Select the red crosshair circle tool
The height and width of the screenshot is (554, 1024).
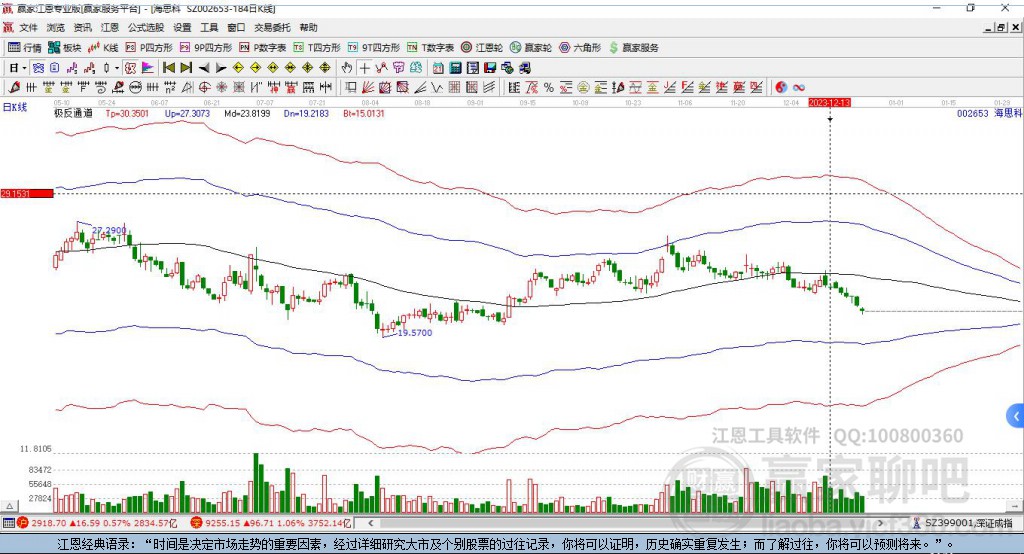tap(204, 88)
